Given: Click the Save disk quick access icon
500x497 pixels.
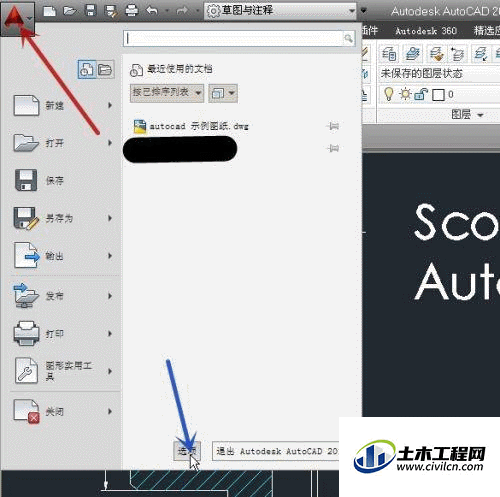Looking at the screenshot, I should coord(90,11).
